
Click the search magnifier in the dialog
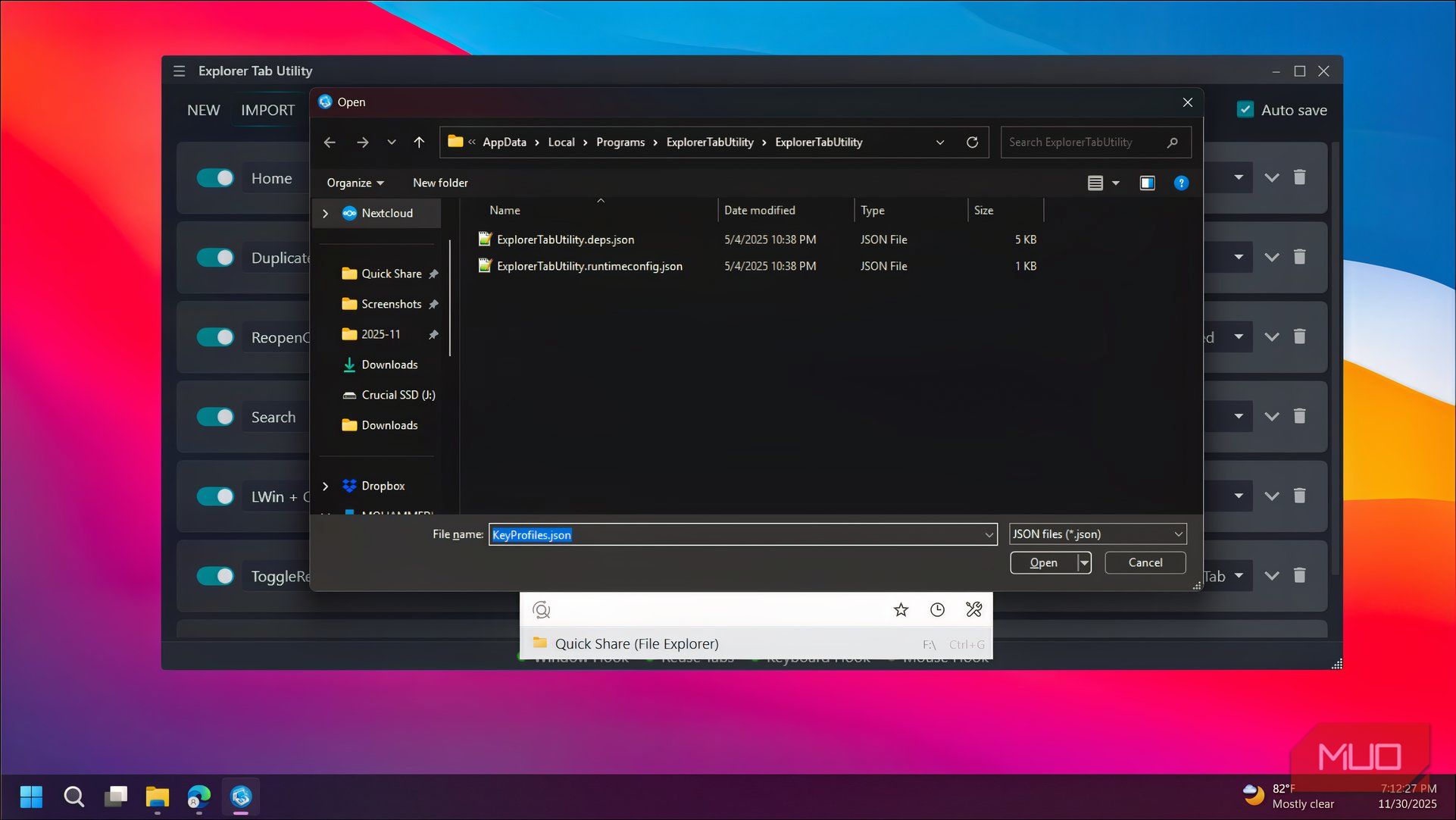click(1172, 142)
